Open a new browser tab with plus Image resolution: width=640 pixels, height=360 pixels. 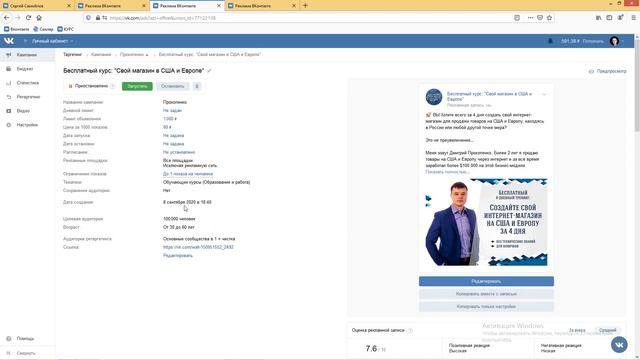tap(305, 6)
